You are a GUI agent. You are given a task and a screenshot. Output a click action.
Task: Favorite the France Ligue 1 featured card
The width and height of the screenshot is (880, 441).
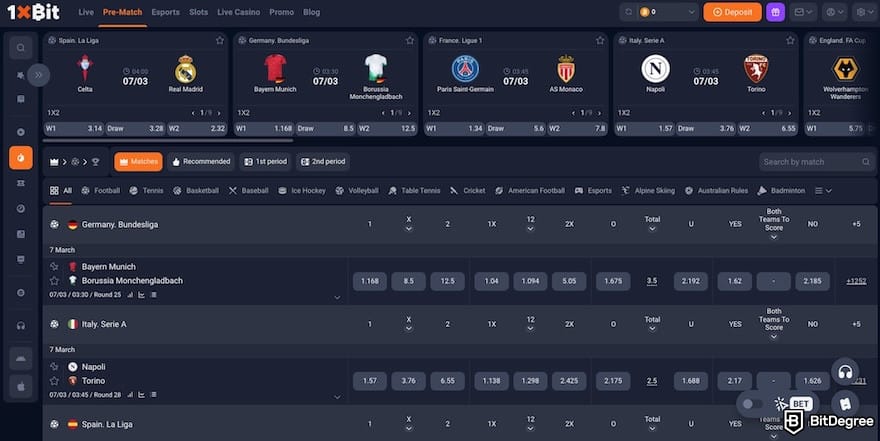[x=601, y=40]
